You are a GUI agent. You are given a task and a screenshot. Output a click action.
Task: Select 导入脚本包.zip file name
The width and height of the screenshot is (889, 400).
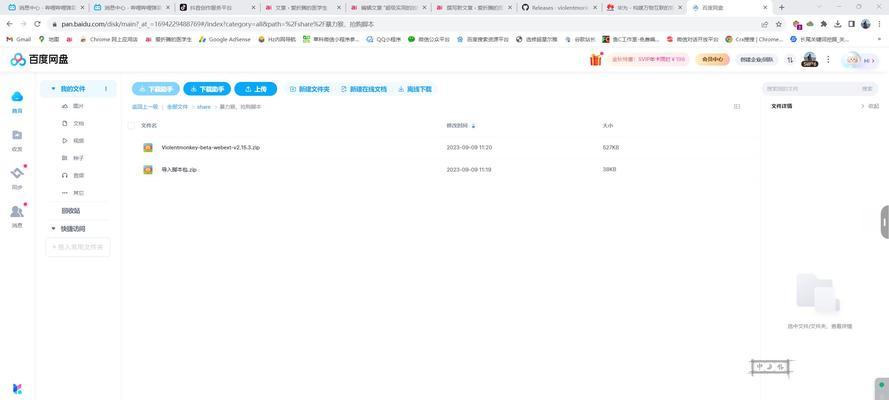[x=179, y=169]
